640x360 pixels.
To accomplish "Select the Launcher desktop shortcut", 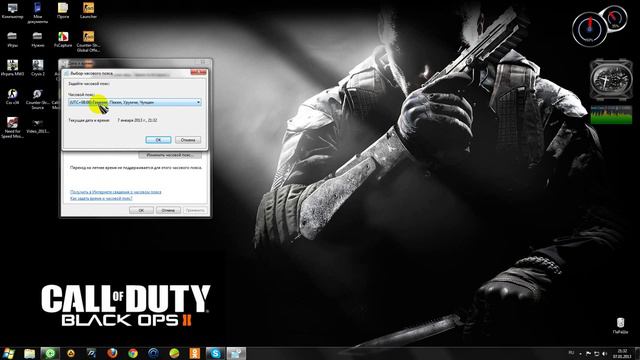I will click(x=88, y=11).
